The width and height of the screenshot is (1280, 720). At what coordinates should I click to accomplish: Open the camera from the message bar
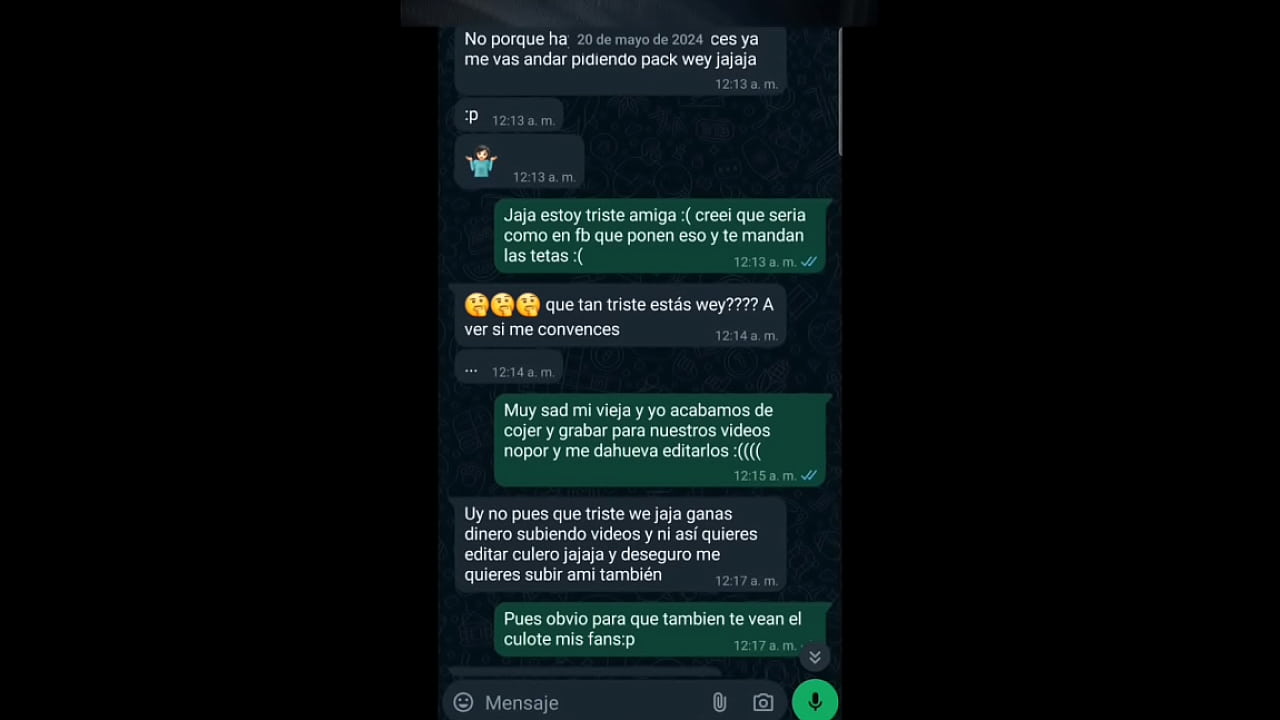click(x=763, y=703)
